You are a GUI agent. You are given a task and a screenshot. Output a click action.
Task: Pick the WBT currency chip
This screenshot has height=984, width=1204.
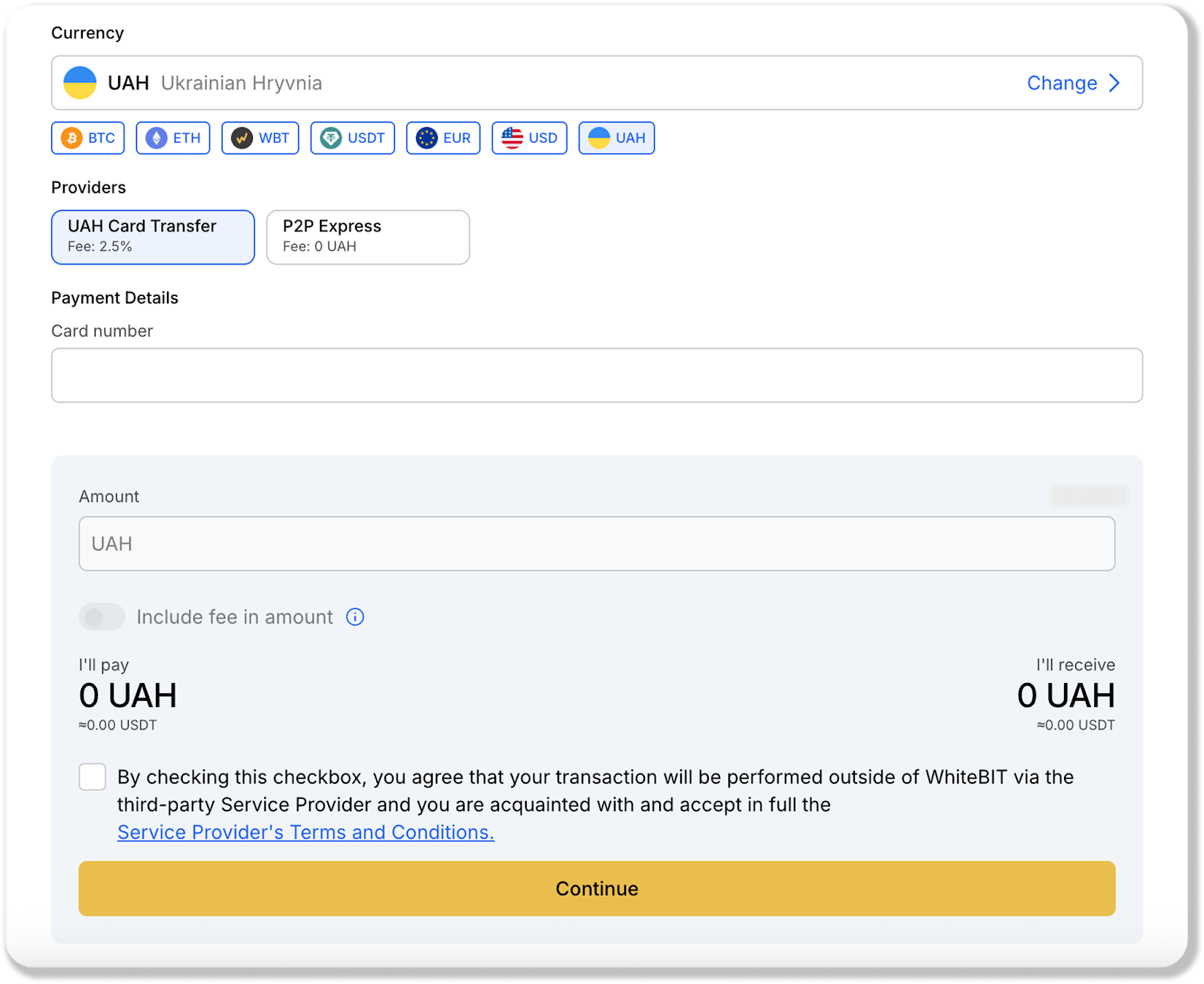coord(260,138)
